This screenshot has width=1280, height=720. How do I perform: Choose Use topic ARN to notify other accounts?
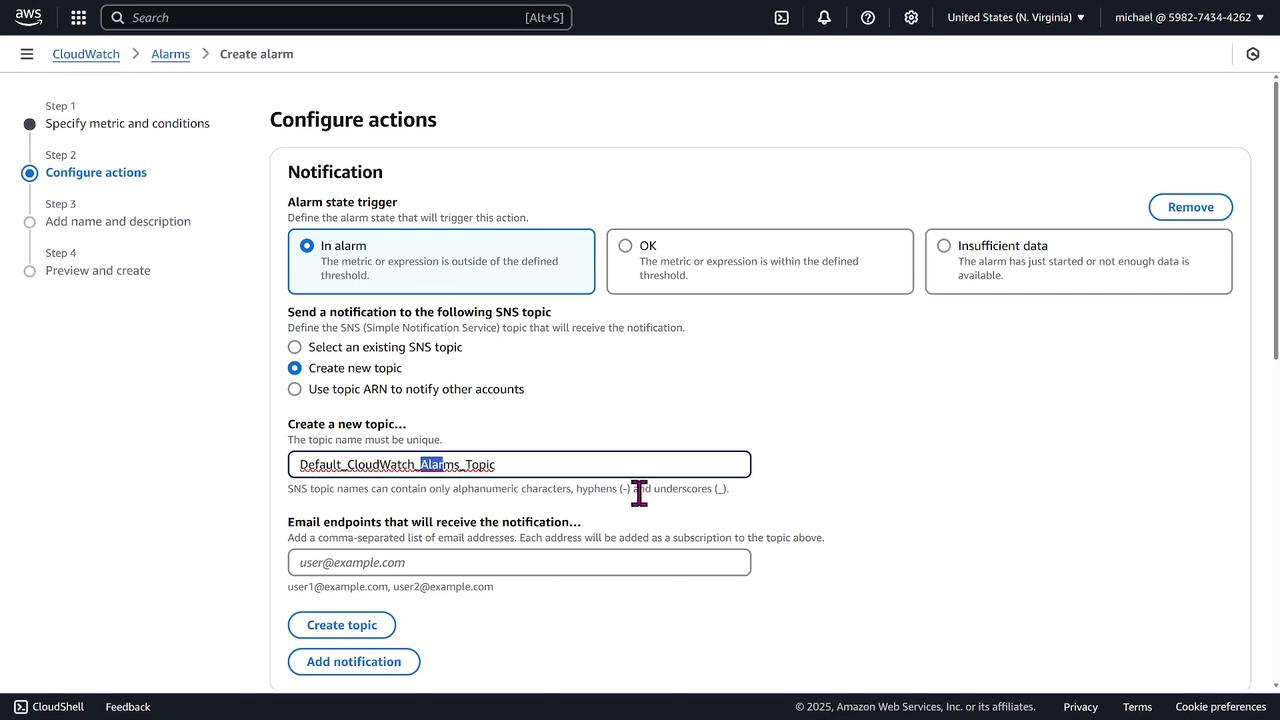click(x=295, y=389)
